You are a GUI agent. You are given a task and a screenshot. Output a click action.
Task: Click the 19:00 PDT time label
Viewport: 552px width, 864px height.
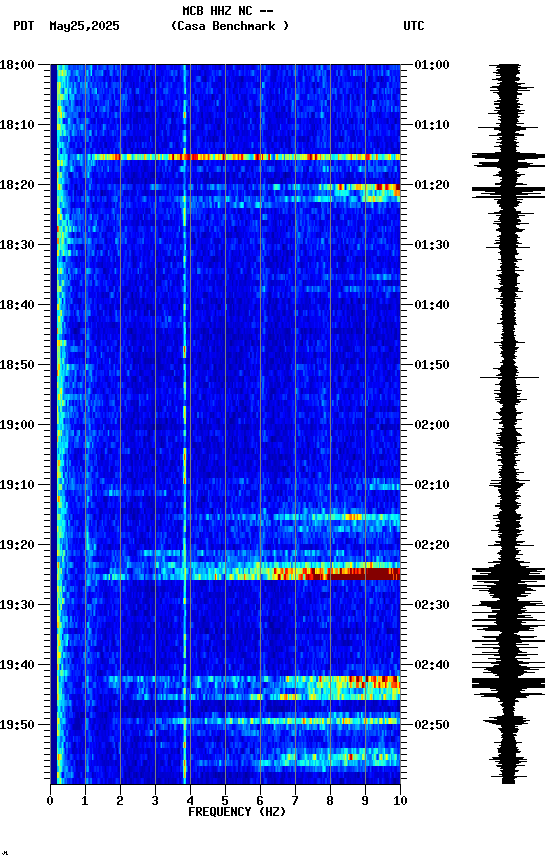(17, 425)
